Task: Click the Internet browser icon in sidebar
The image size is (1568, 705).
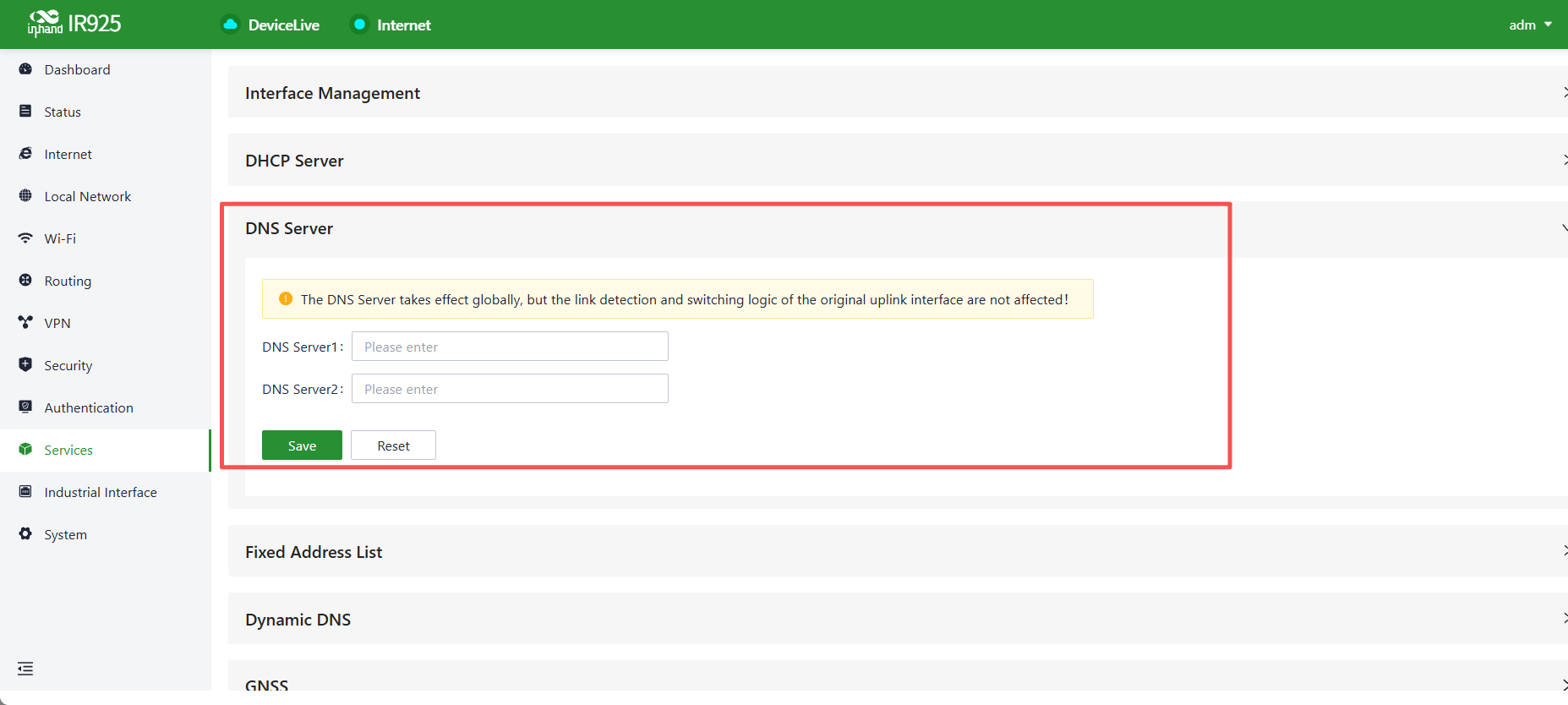Action: point(25,154)
